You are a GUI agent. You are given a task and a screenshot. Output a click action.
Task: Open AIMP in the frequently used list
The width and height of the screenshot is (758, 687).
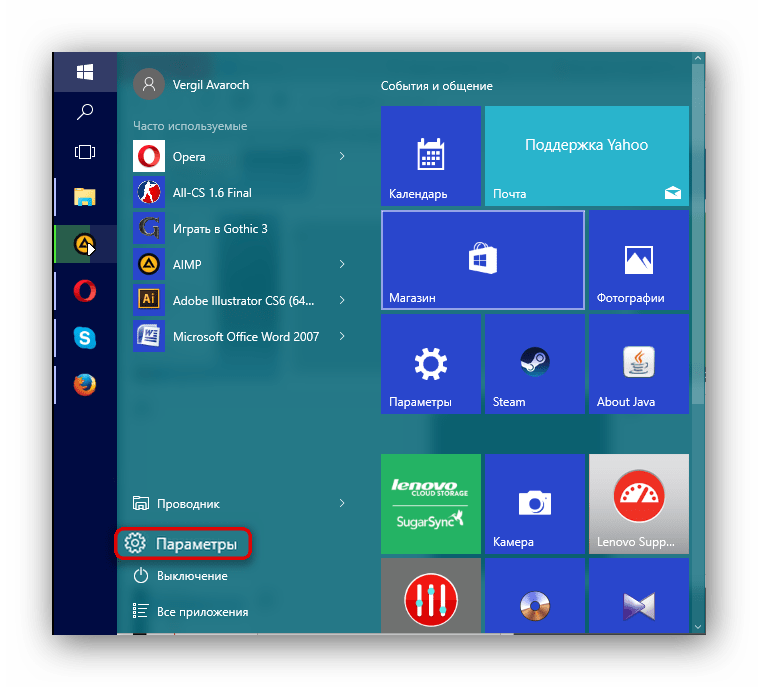click(x=240, y=264)
